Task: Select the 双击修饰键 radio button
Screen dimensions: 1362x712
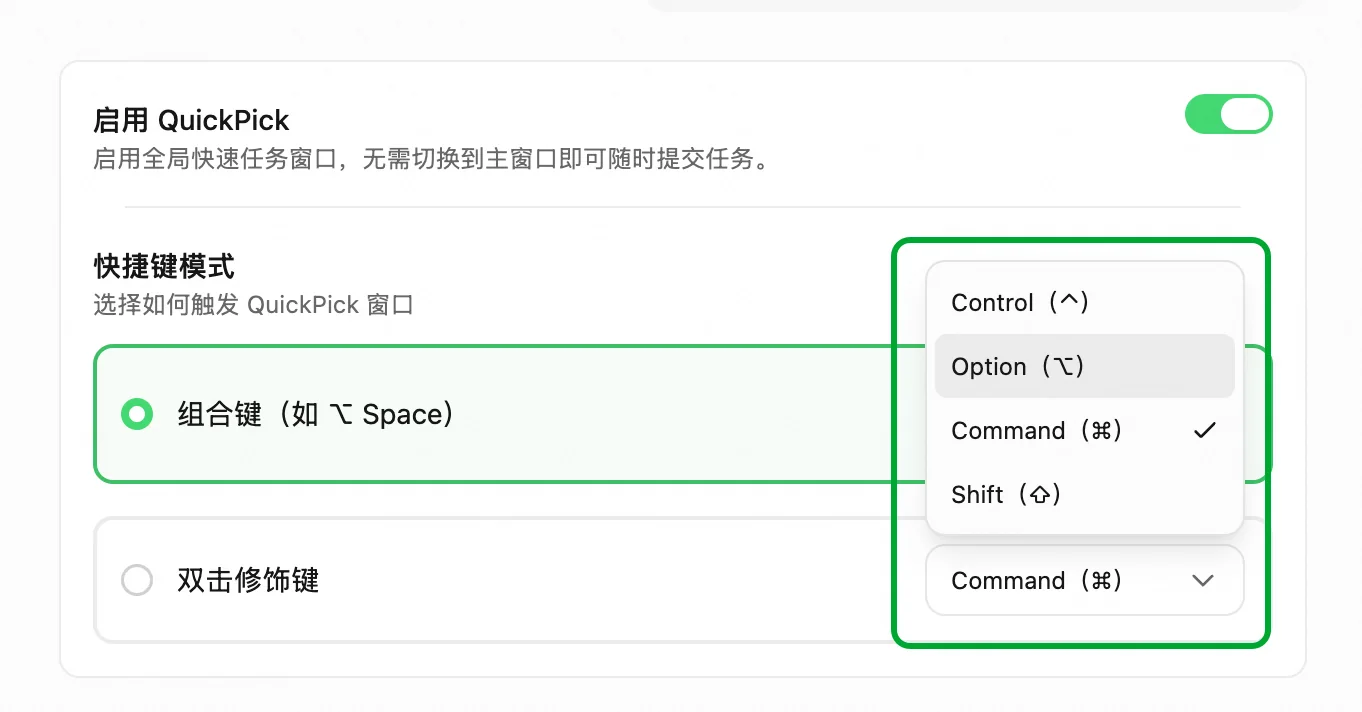Action: point(137,580)
